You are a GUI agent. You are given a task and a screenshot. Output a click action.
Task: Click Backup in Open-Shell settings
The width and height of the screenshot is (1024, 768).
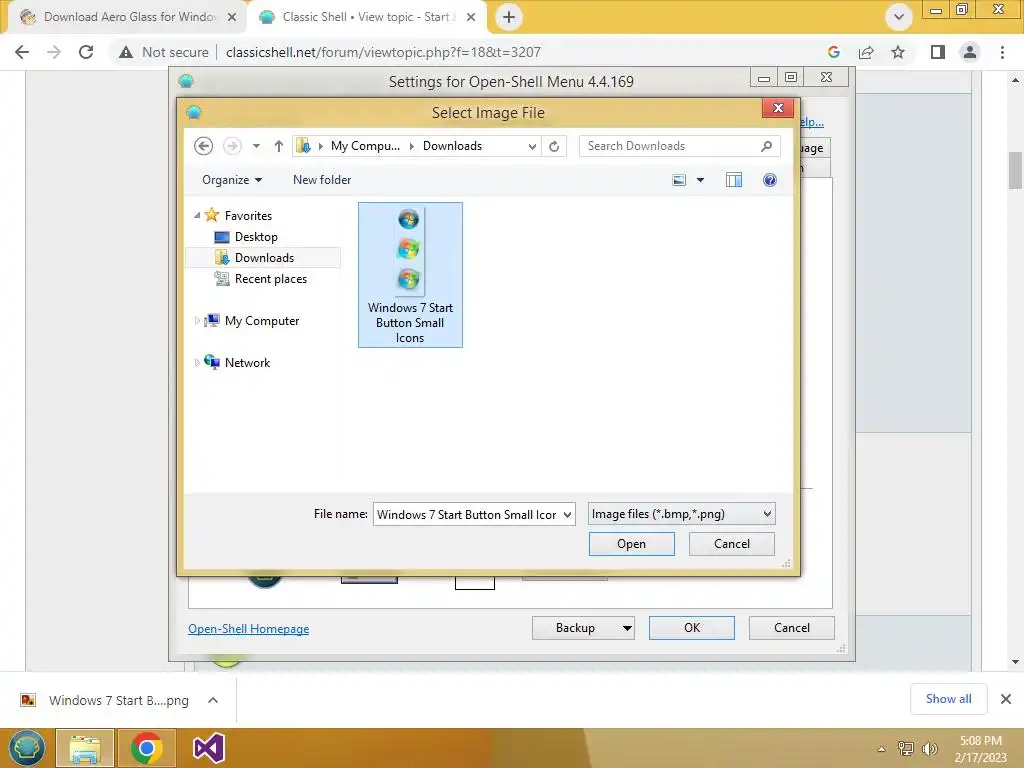pyautogui.click(x=575, y=628)
